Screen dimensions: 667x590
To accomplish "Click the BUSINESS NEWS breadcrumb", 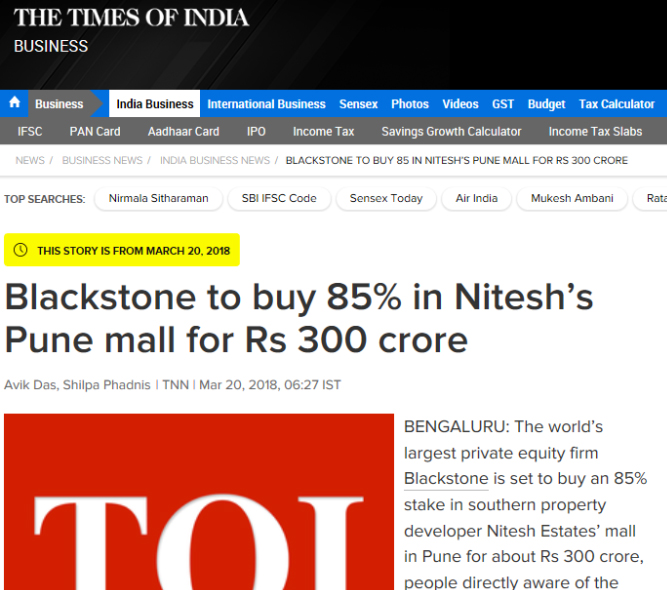I will click(102, 160).
